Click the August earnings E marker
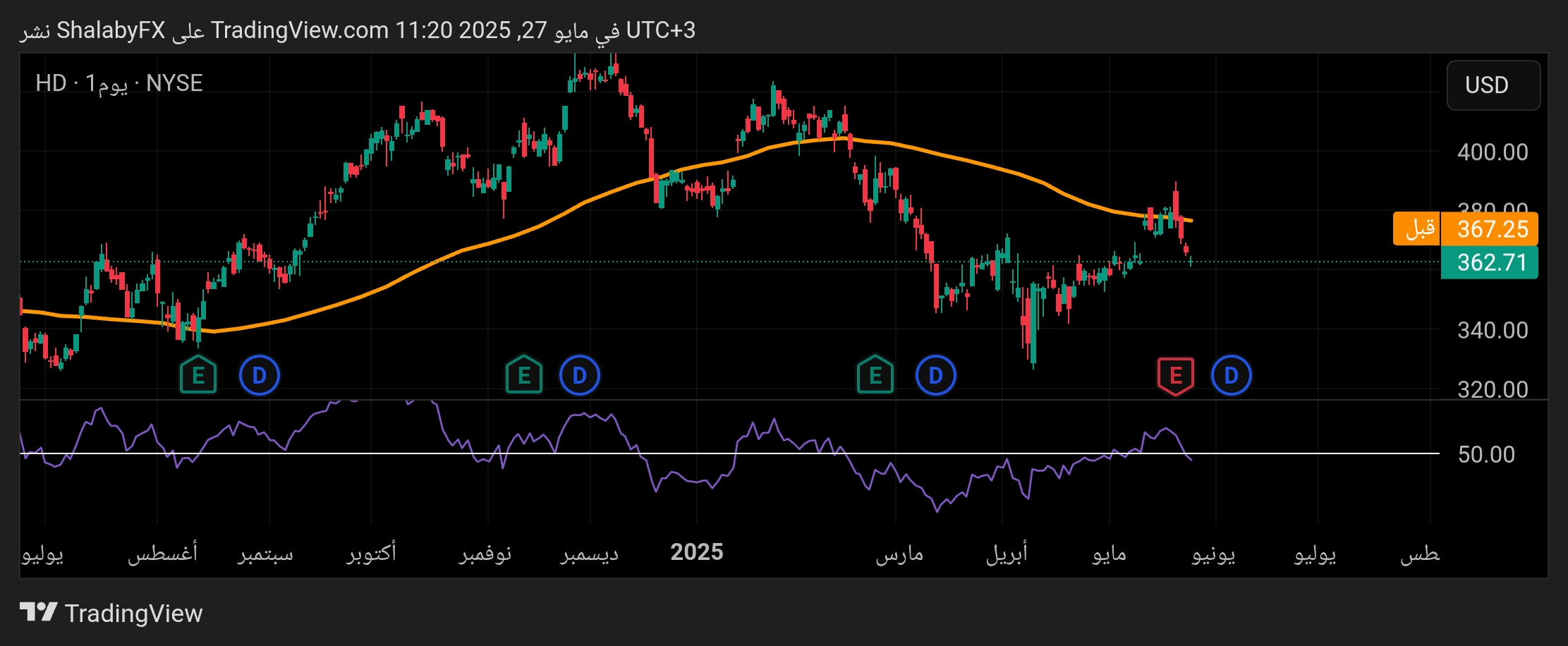This screenshot has height=646, width=1568. [x=198, y=375]
